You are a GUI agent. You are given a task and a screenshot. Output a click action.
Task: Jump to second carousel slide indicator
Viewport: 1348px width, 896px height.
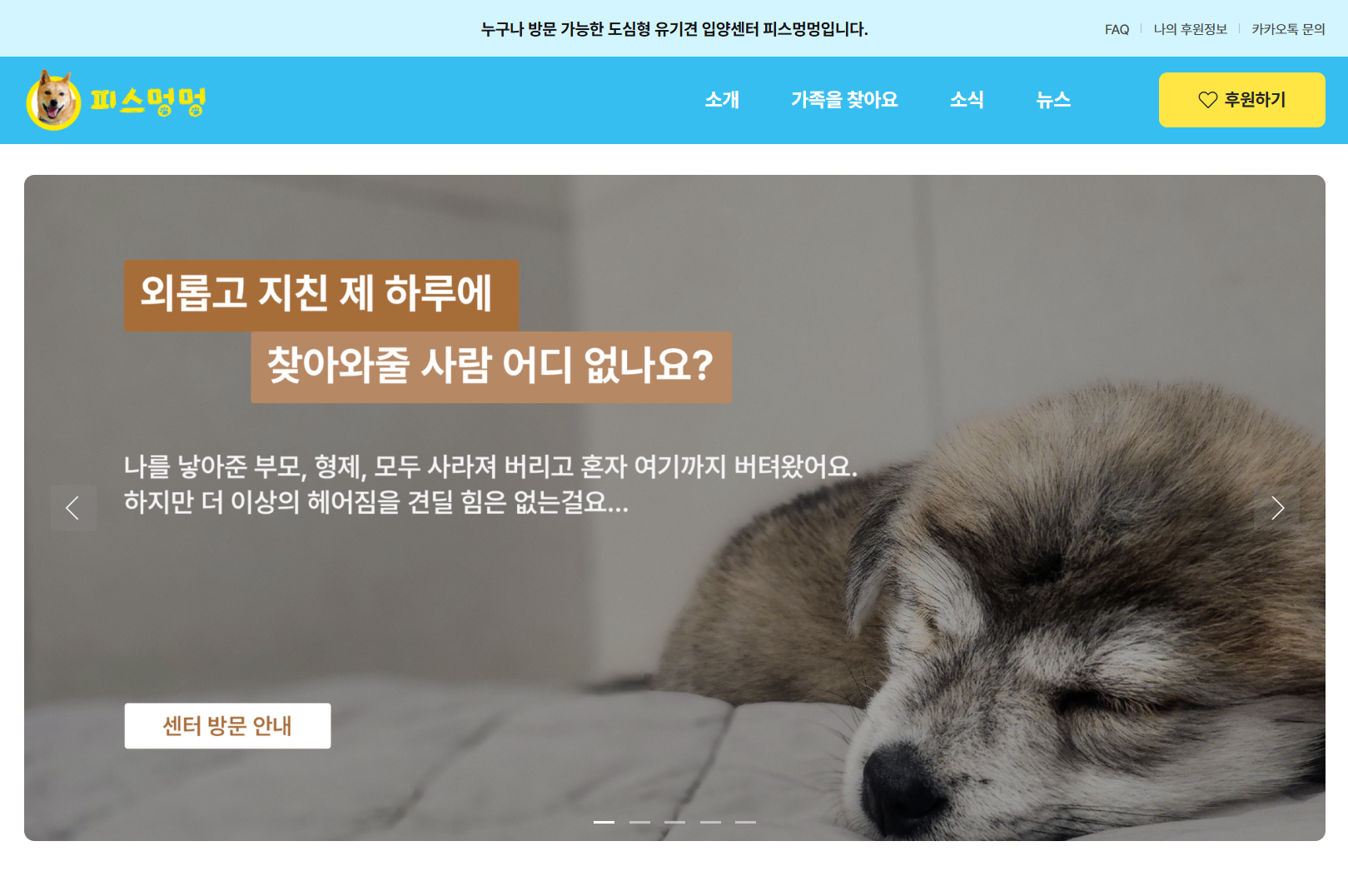pos(639,822)
